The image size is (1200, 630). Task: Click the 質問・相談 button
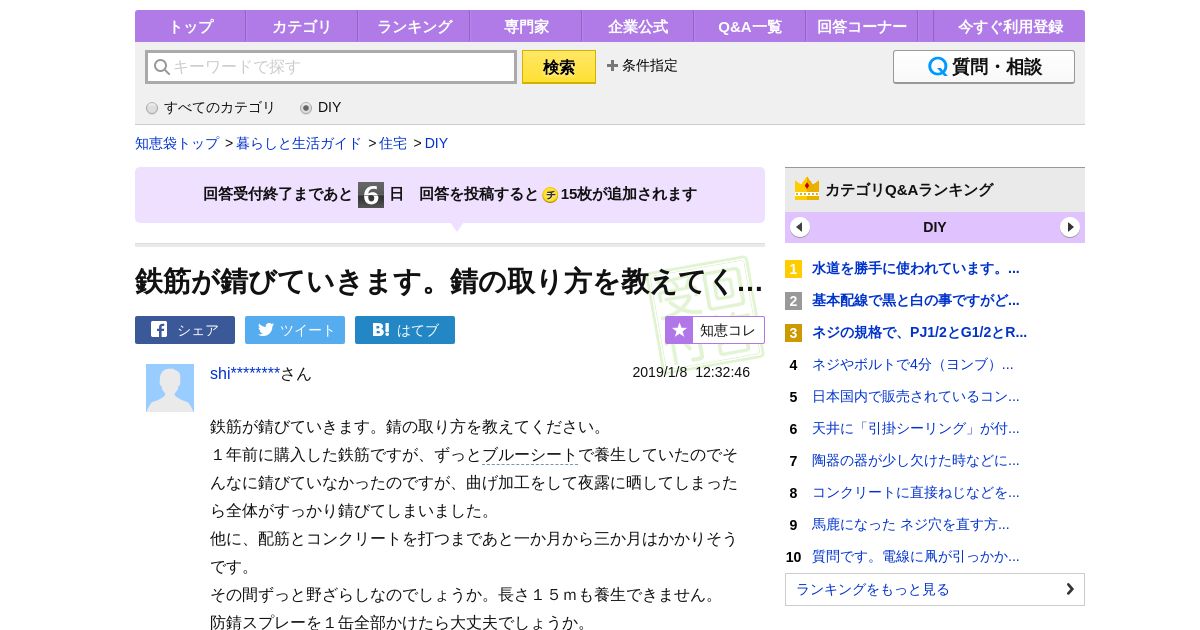point(984,67)
